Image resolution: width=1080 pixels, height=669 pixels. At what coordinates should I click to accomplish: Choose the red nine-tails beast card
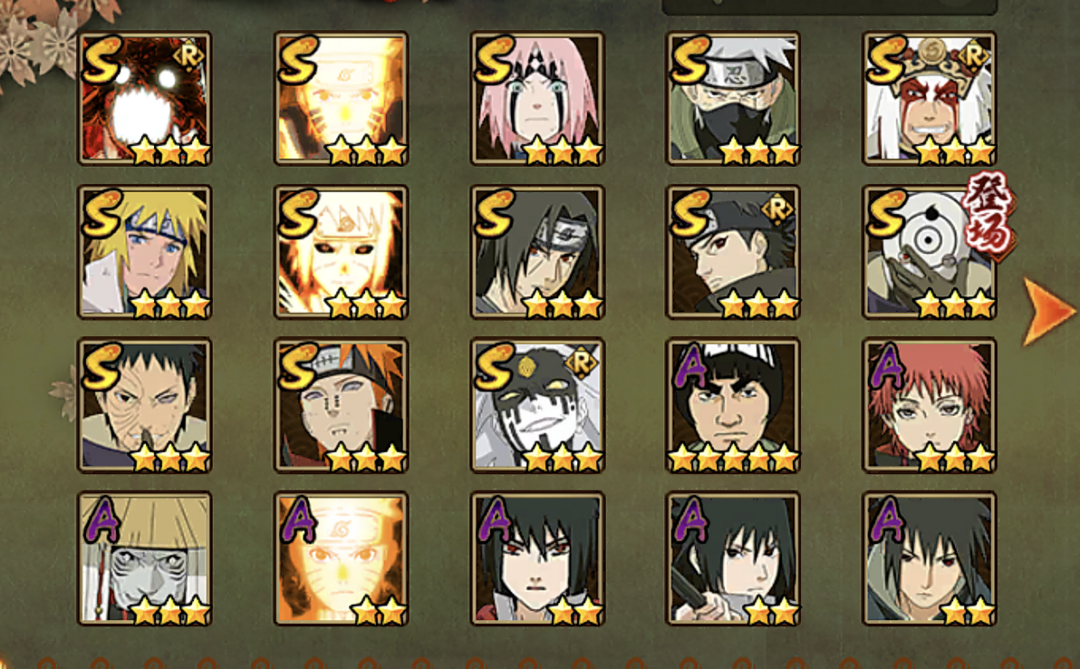tap(145, 99)
